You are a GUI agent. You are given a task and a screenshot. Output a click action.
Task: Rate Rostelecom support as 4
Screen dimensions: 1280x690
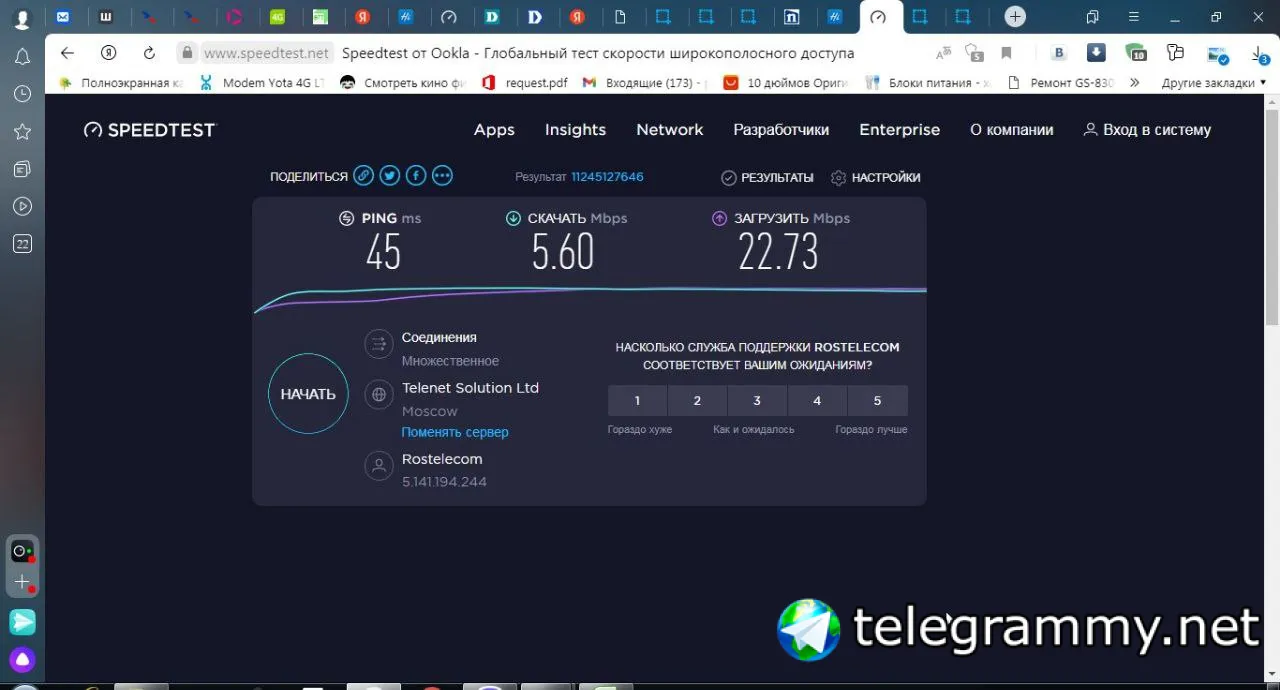click(817, 401)
